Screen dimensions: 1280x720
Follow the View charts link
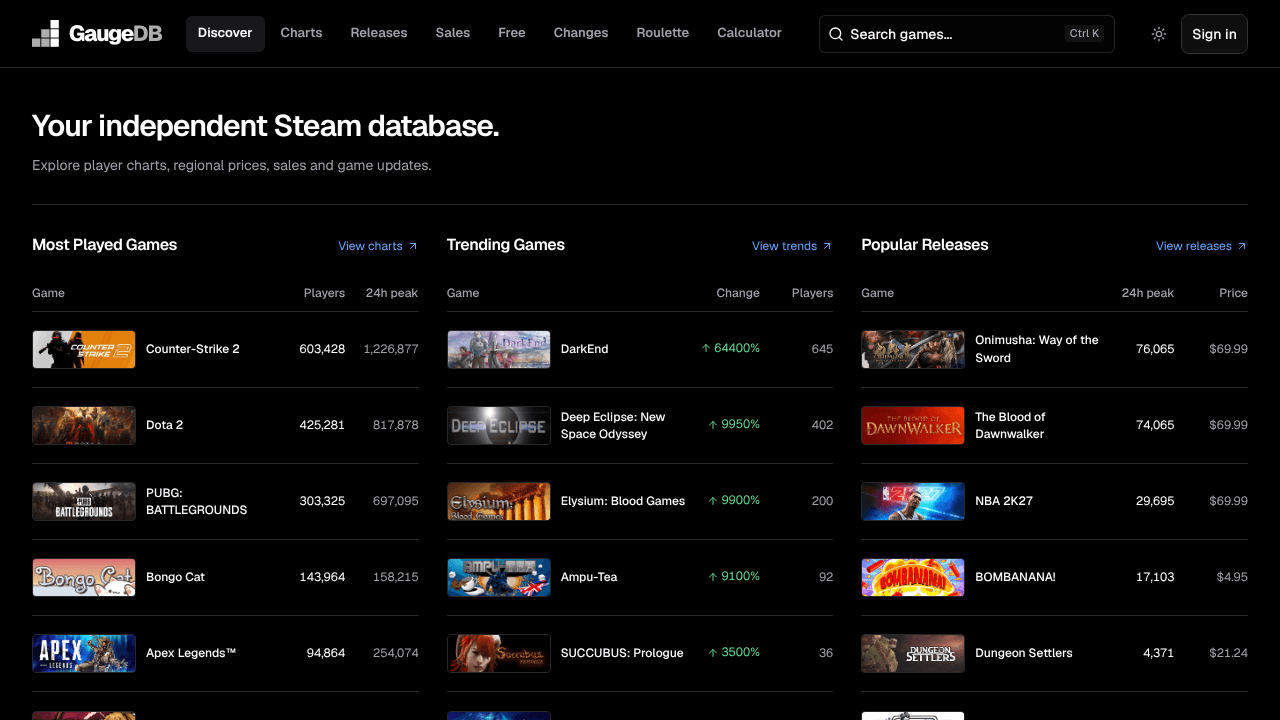pyautogui.click(x=378, y=246)
